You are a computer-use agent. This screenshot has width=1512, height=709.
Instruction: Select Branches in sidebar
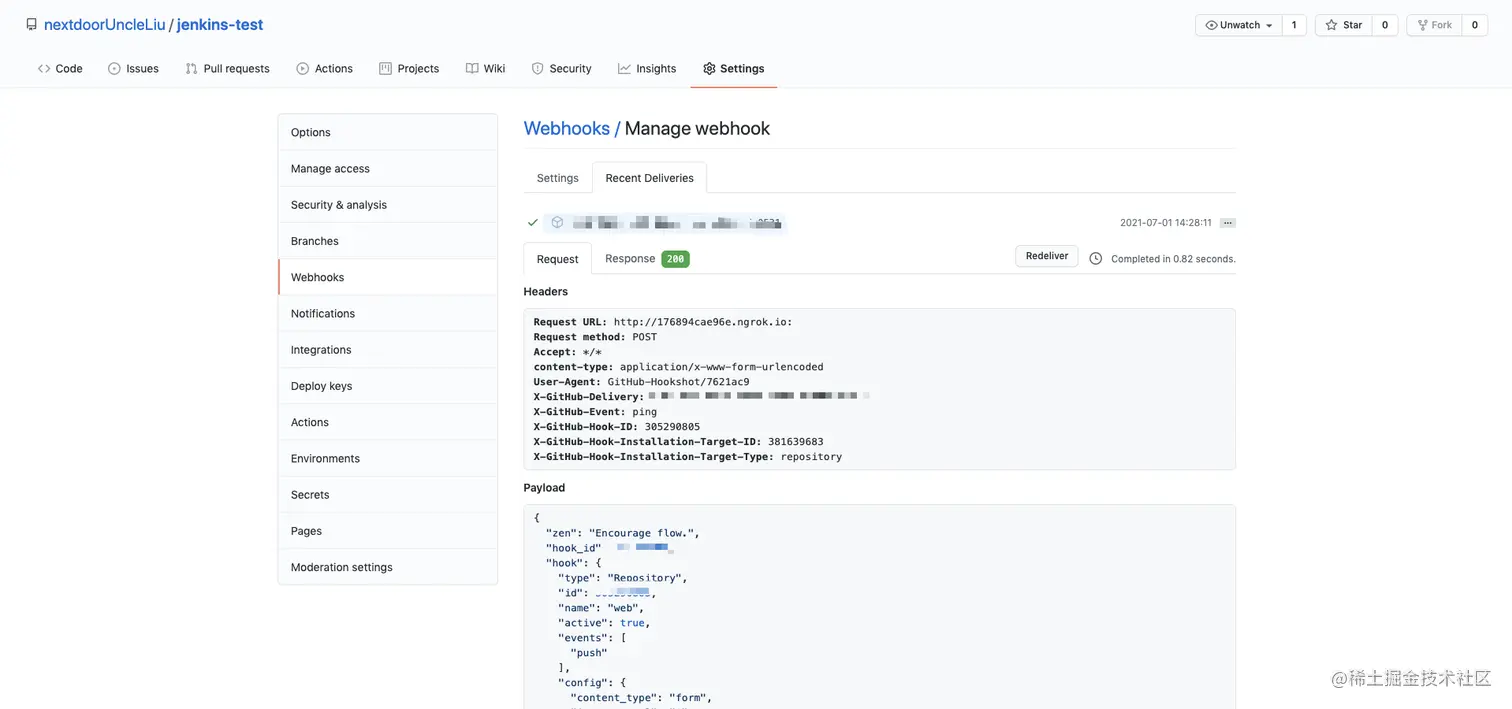tap(388, 241)
